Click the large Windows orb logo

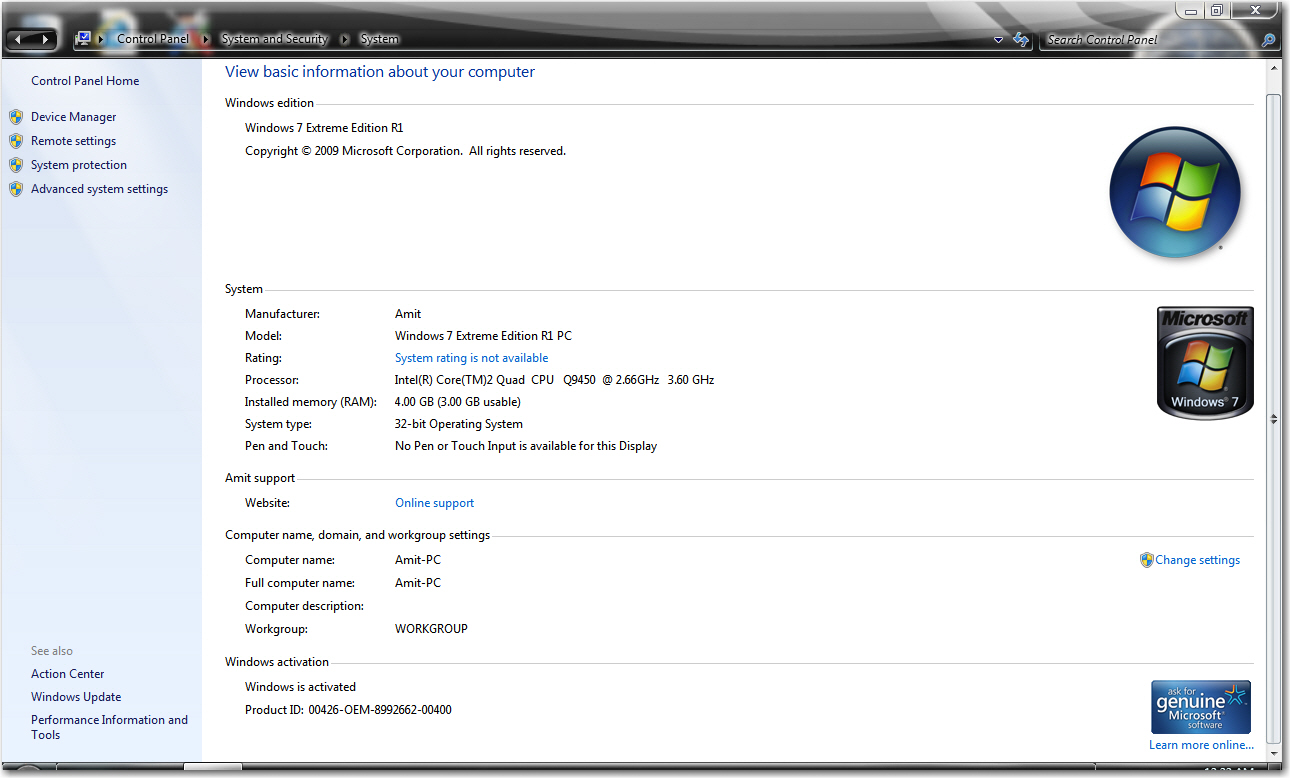click(x=1175, y=192)
